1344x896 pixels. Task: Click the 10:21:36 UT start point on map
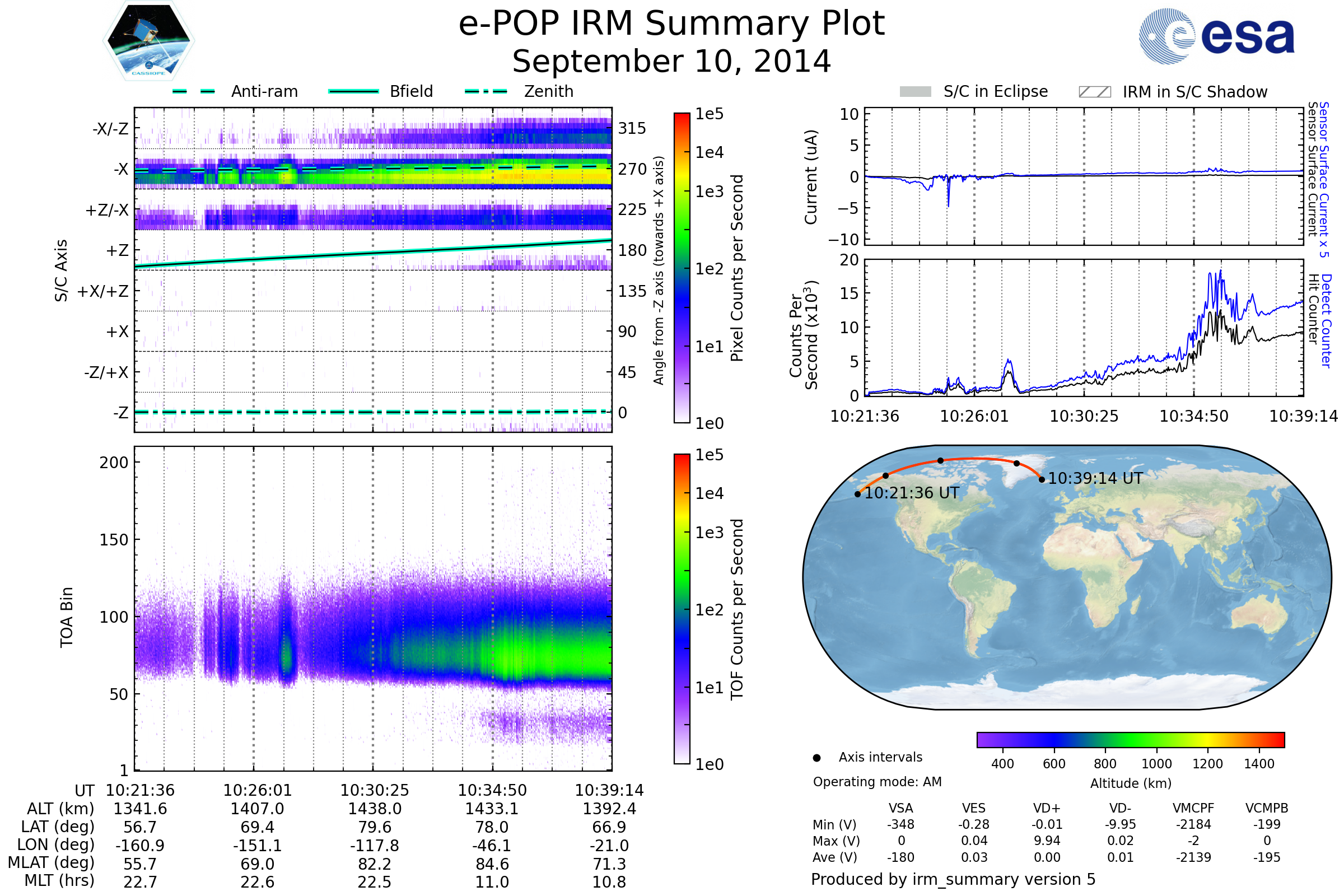[858, 494]
